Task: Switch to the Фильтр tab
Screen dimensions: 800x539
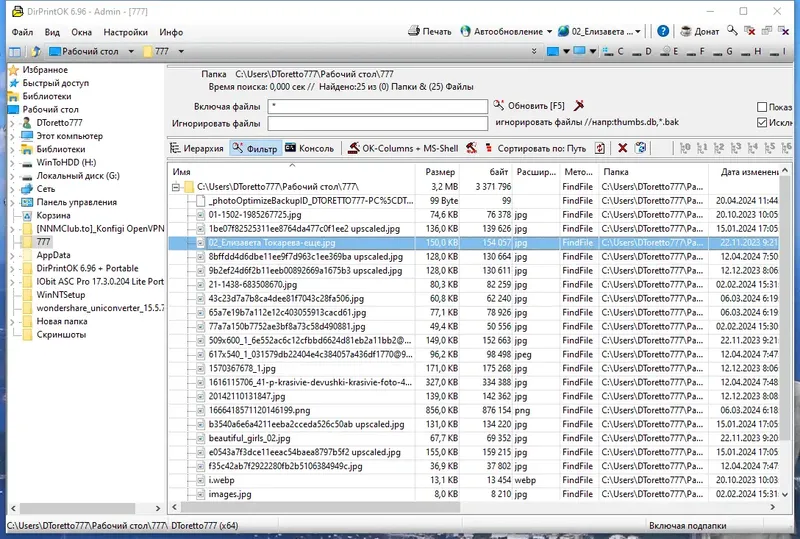Action: coord(255,149)
